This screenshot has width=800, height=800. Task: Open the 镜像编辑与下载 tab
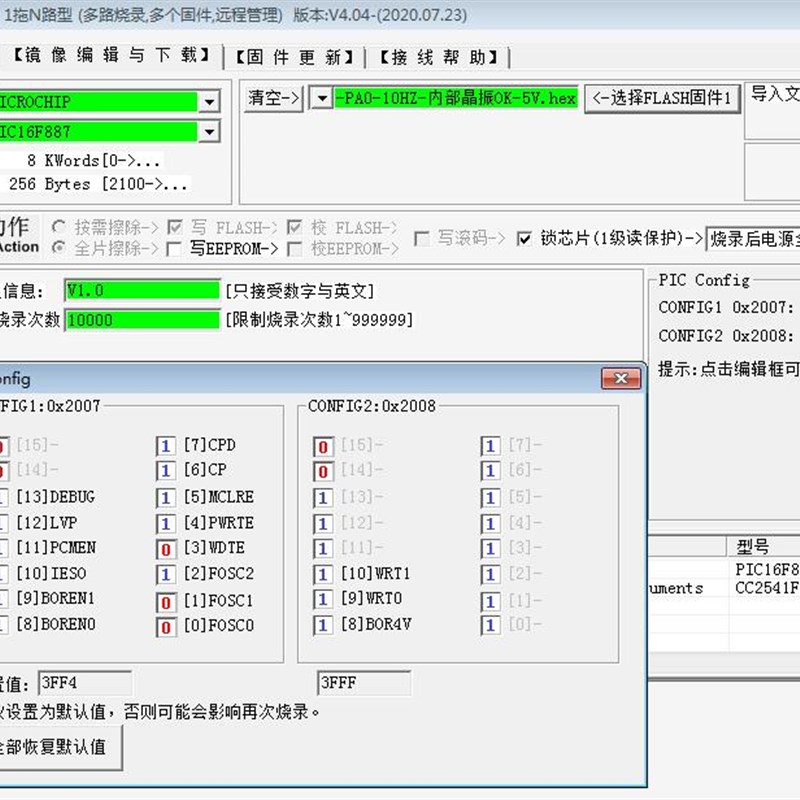(x=111, y=55)
